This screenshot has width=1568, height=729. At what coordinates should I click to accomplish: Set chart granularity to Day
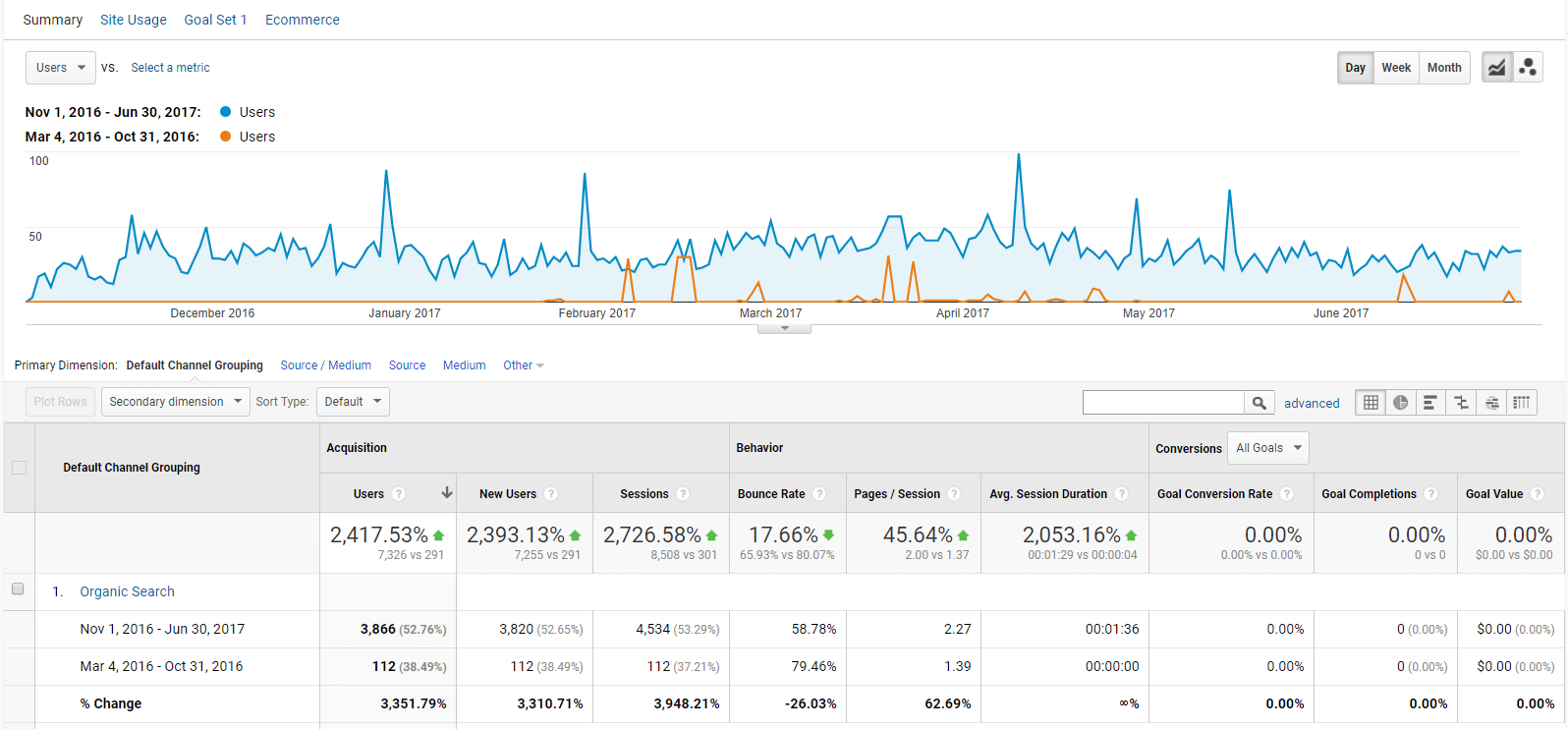pyautogui.click(x=1356, y=68)
